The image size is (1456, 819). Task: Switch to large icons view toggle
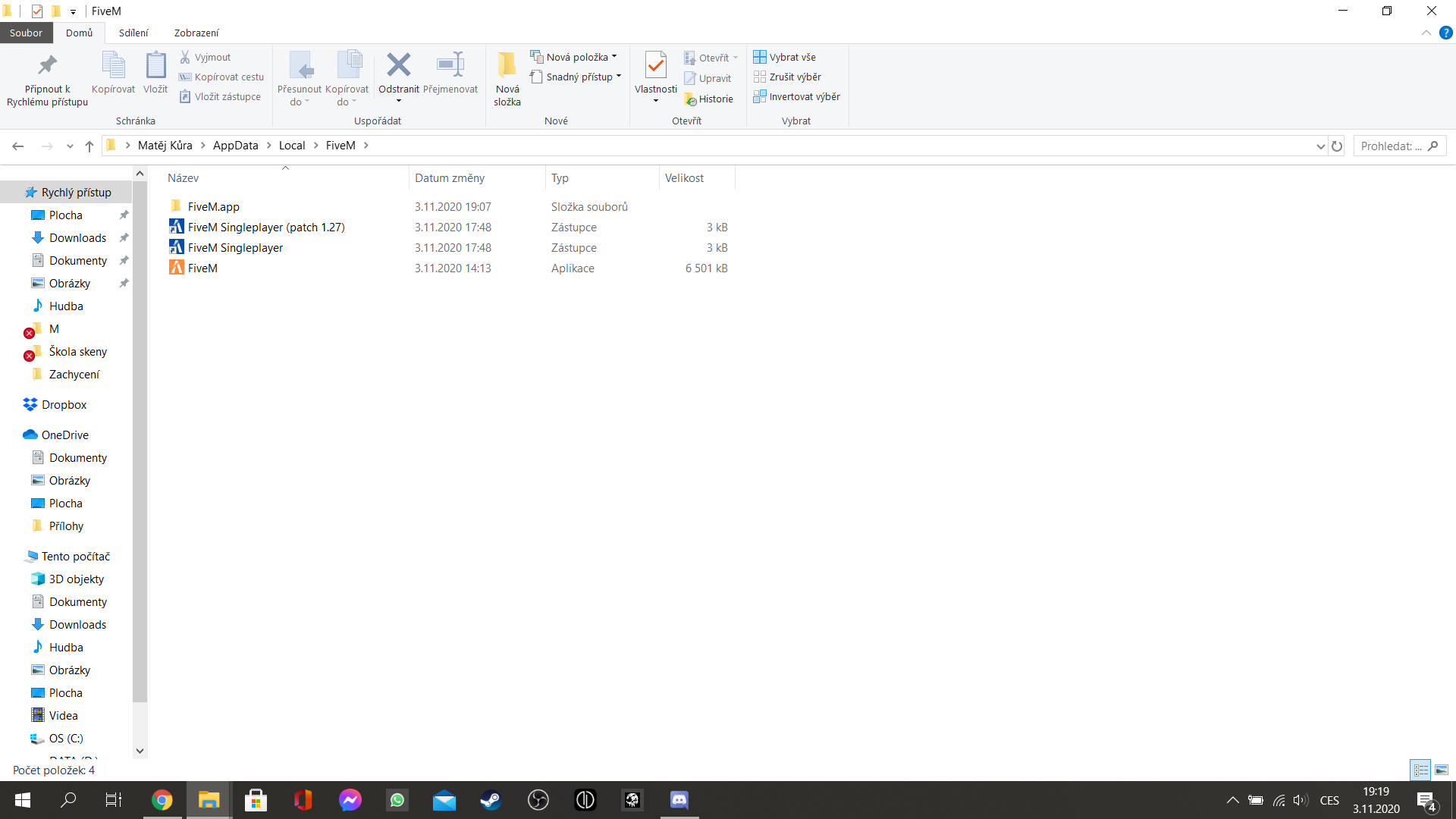pyautogui.click(x=1441, y=770)
